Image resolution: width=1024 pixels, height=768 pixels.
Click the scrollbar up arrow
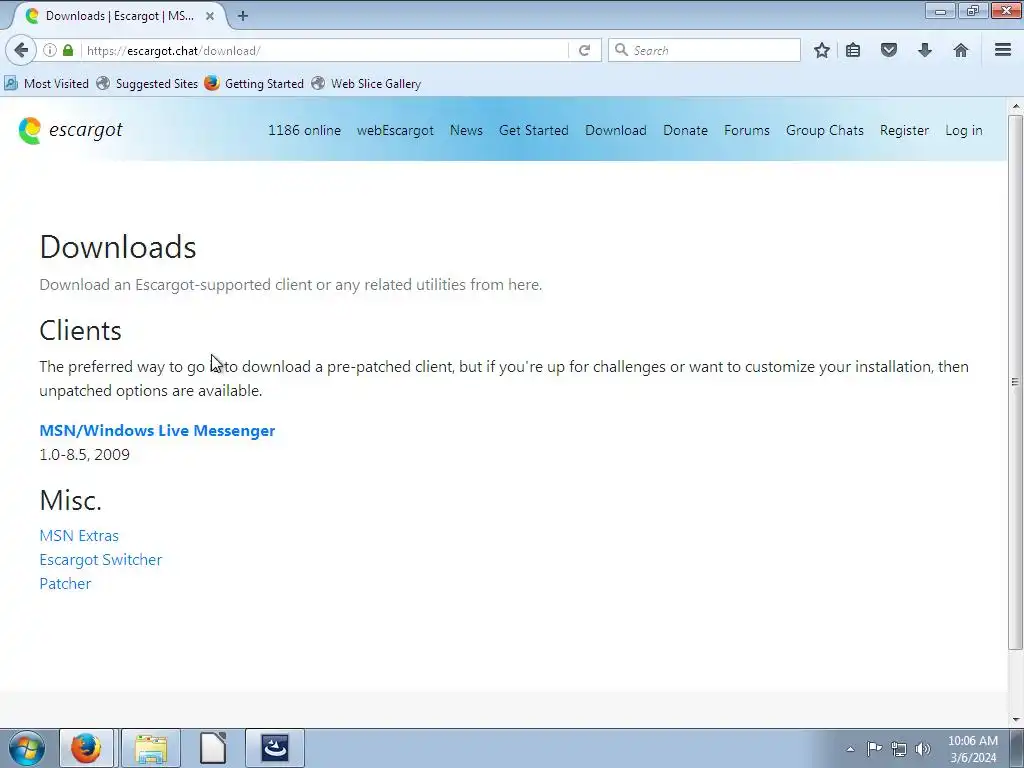click(x=1016, y=105)
